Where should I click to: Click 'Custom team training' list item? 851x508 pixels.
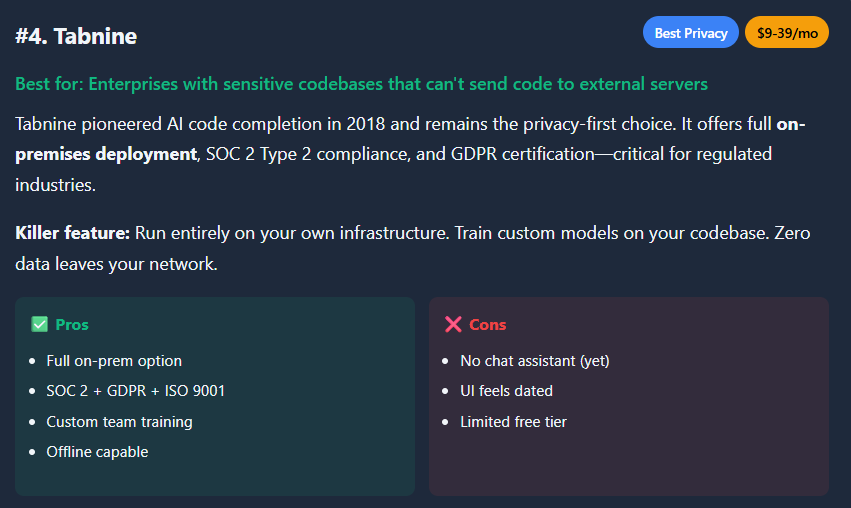(x=119, y=421)
